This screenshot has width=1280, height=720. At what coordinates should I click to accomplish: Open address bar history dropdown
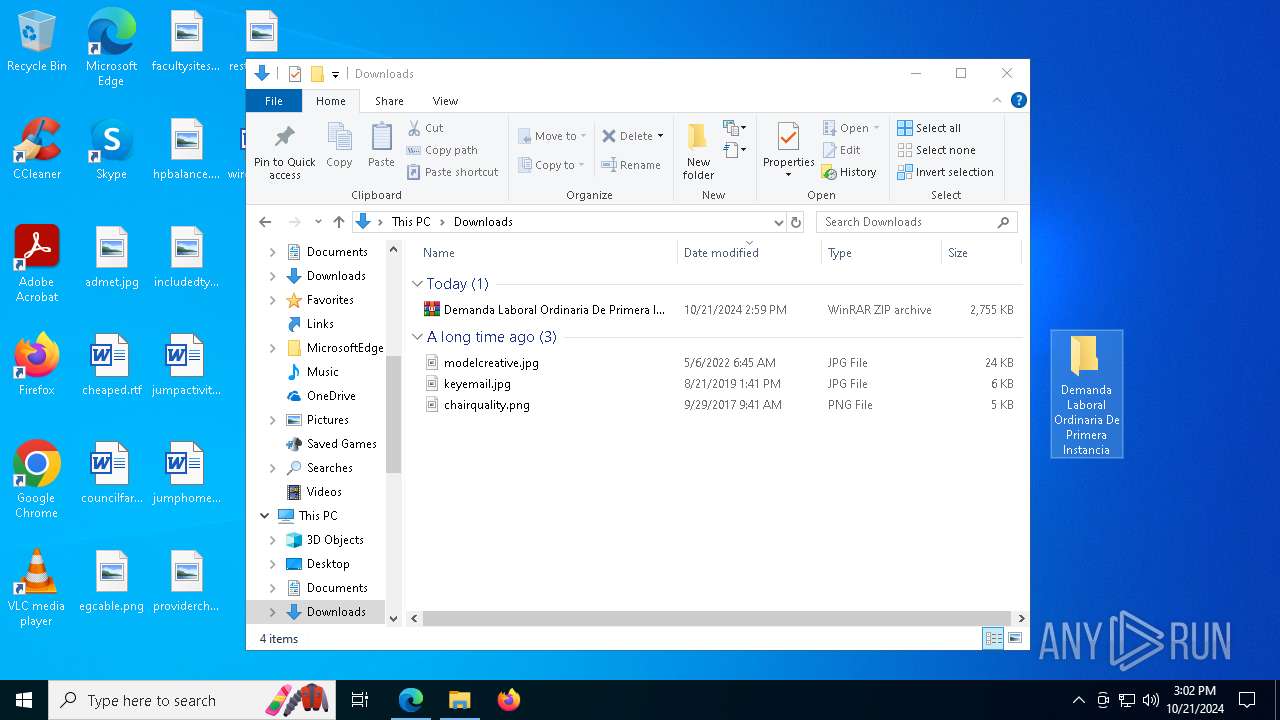[778, 222]
